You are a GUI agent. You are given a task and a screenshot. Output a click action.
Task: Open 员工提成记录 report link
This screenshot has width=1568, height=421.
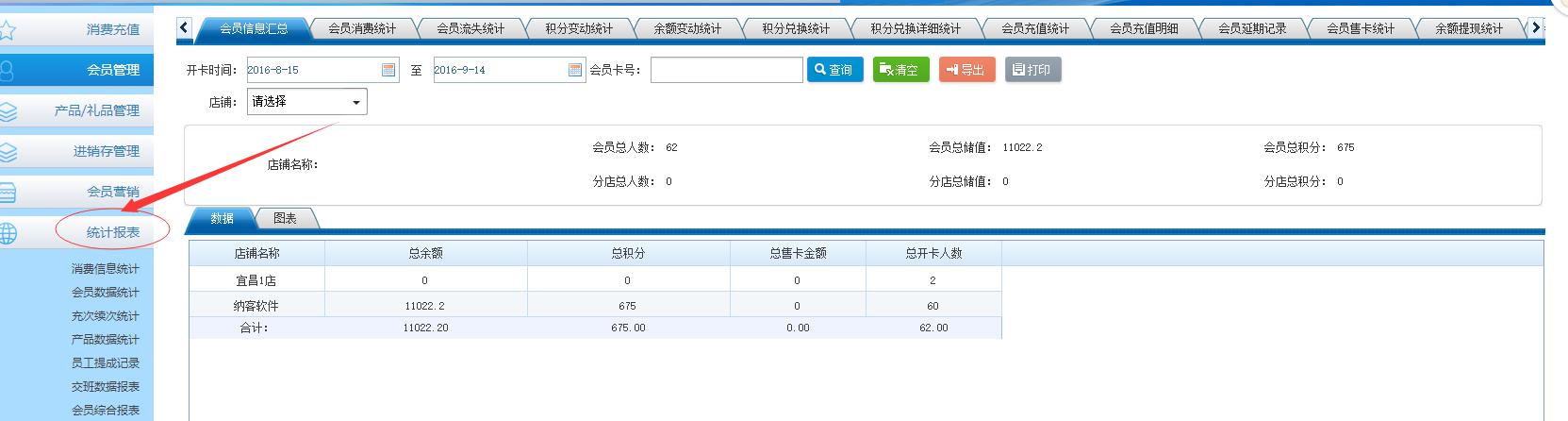click(x=105, y=363)
